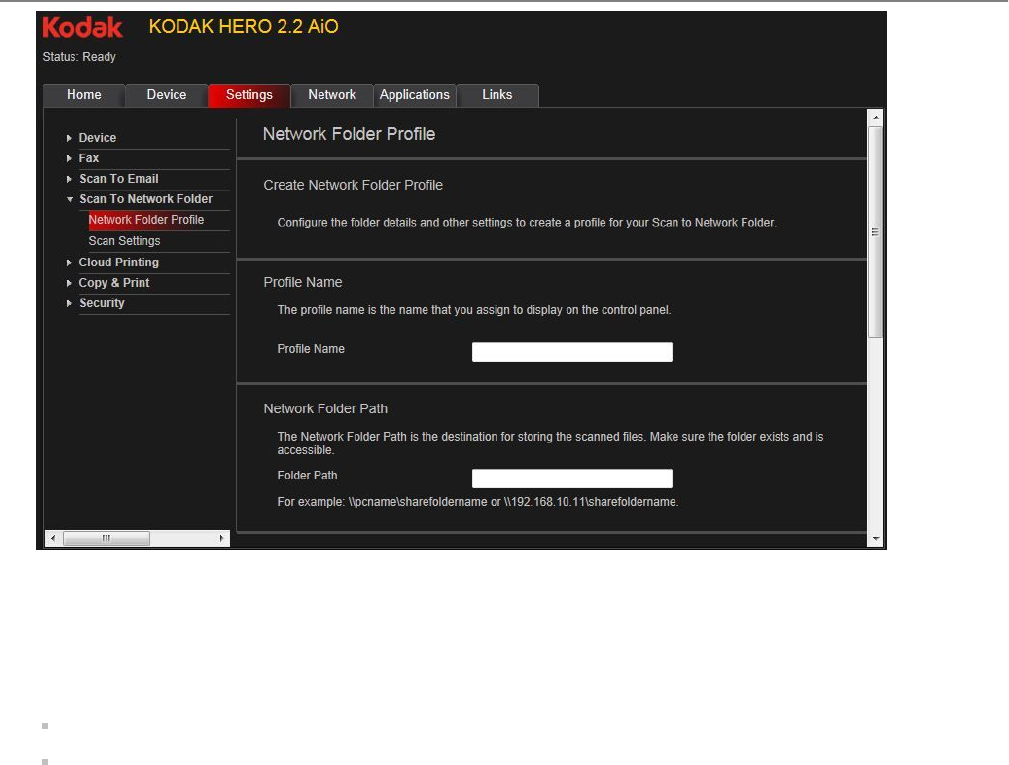The image size is (1009, 765).
Task: Select Cloud Printing in sidebar
Action: coord(118,263)
